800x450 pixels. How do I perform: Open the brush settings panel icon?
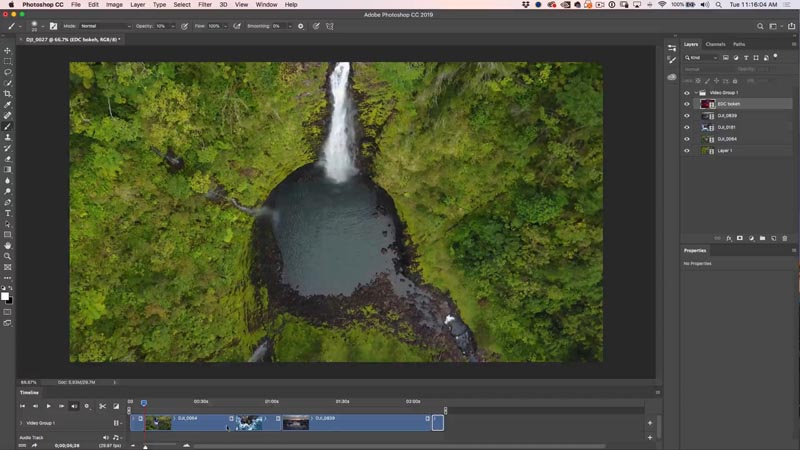click(x=54, y=26)
